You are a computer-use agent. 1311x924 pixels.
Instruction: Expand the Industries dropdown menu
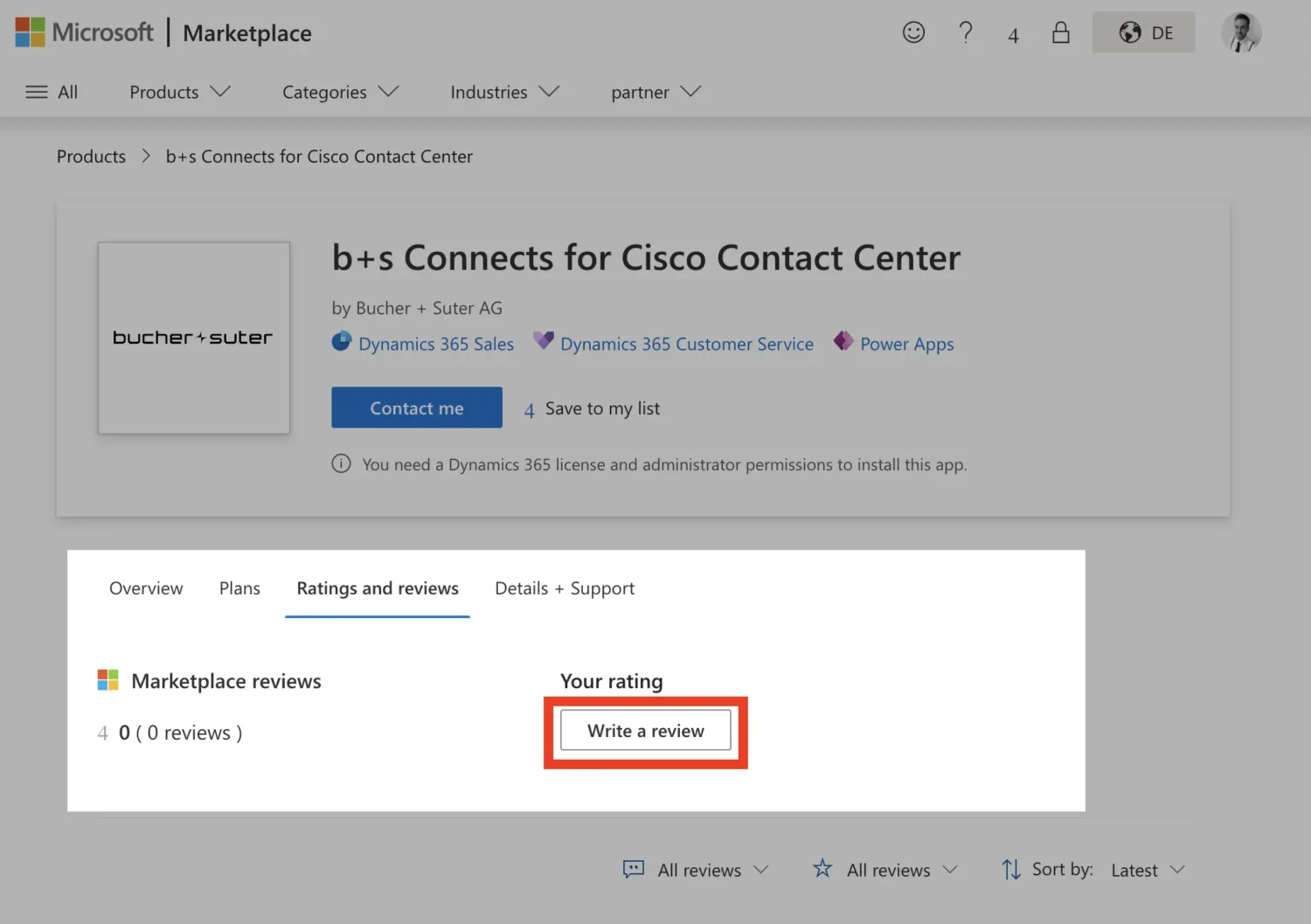[504, 92]
